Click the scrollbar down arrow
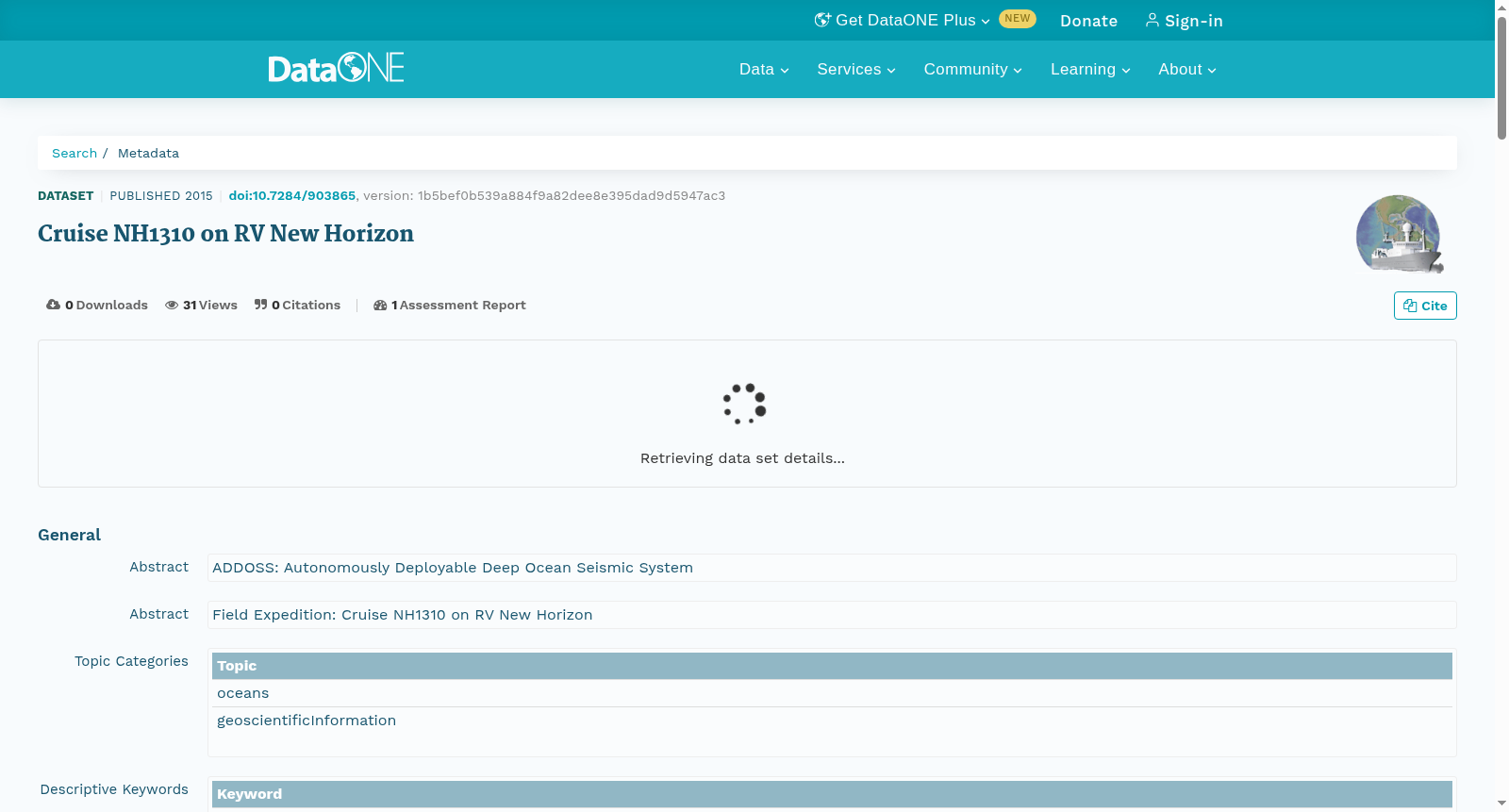 (1501, 804)
